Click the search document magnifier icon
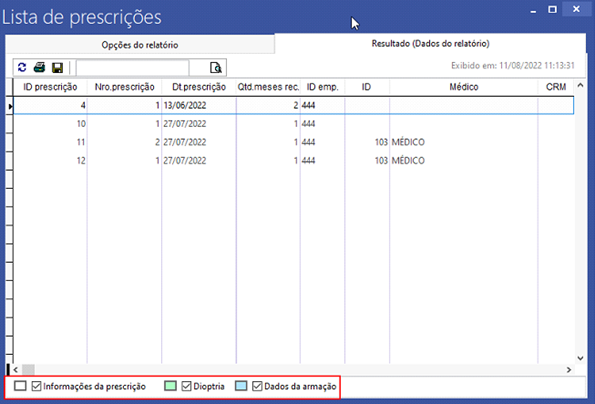595x404 pixels. [216, 68]
